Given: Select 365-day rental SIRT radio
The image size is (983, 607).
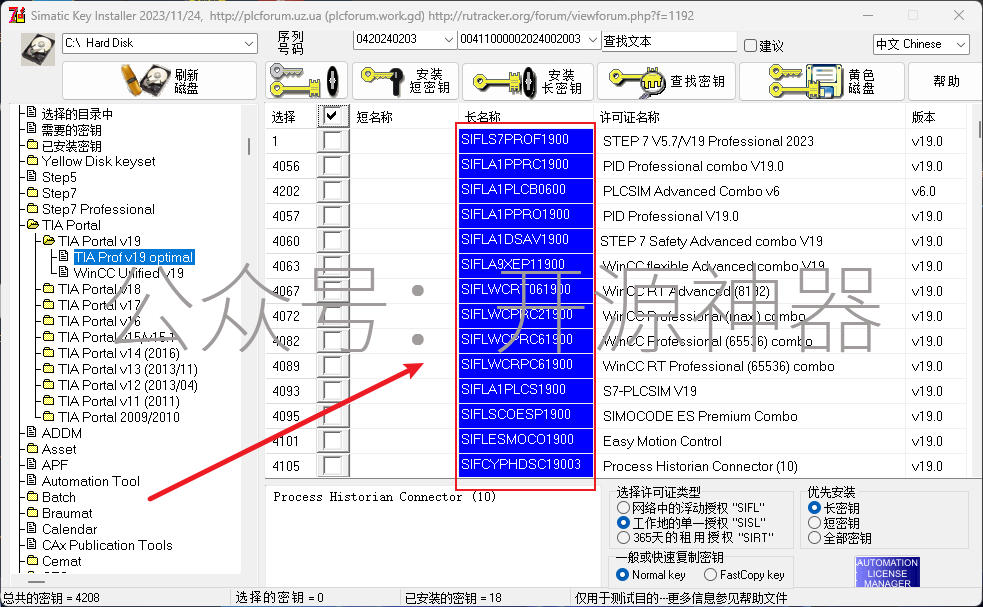Looking at the screenshot, I should click(x=623, y=537).
